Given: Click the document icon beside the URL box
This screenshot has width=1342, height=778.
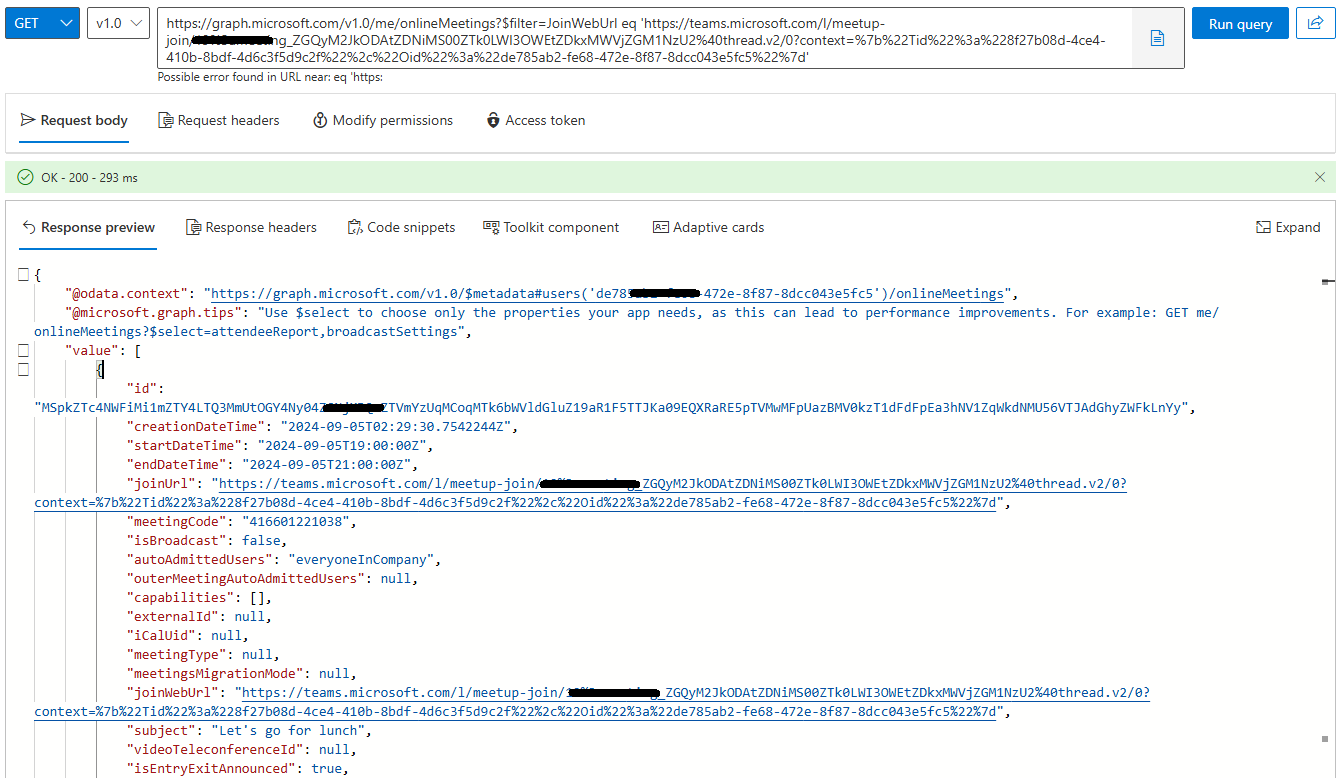Looking at the screenshot, I should (1157, 39).
